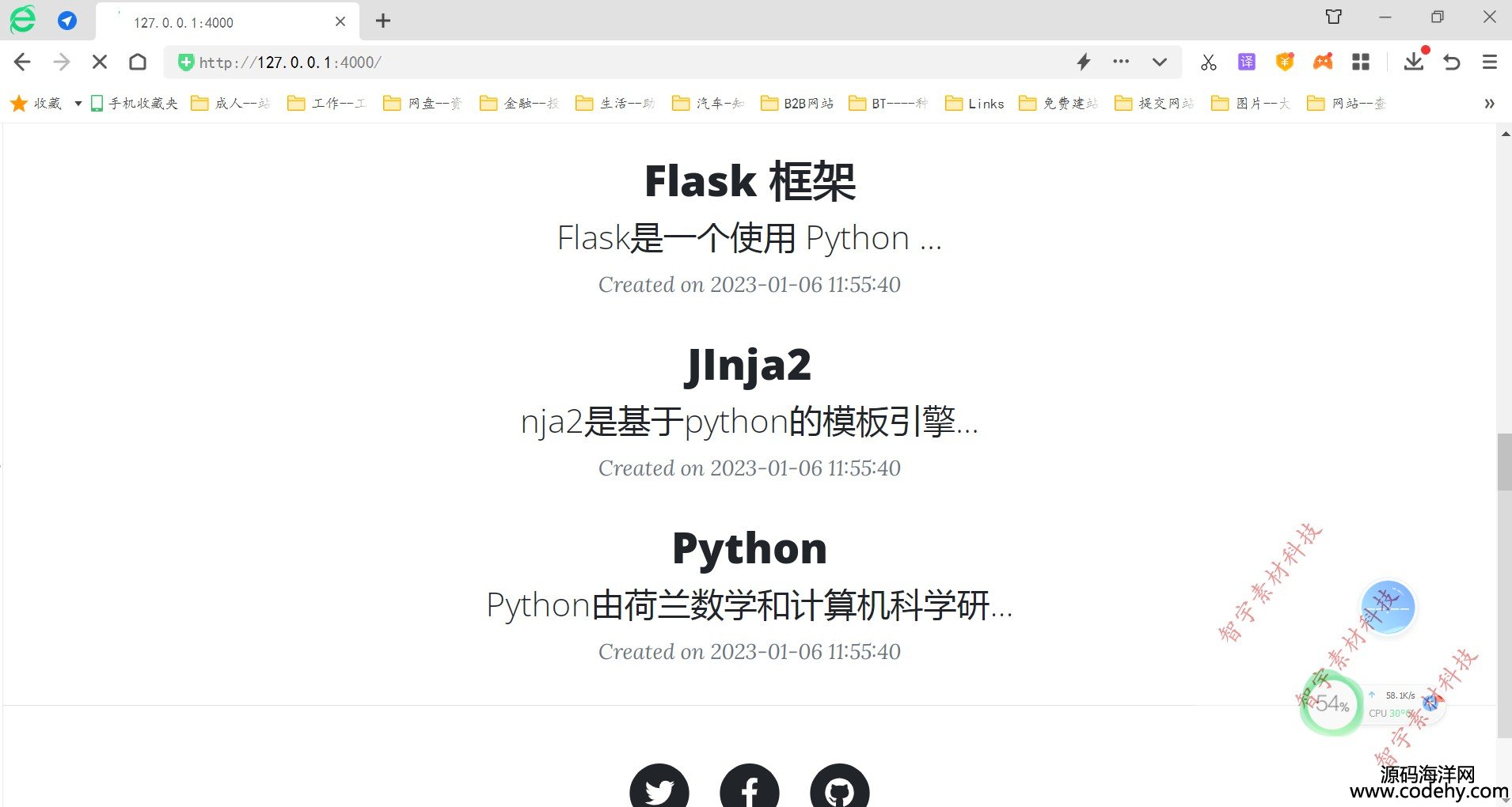Expand the address bar dropdown arrow

[x=1160, y=62]
